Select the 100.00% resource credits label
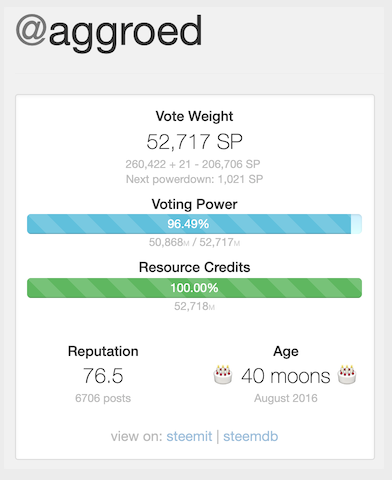The width and height of the screenshot is (392, 480). pyautogui.click(x=194, y=288)
